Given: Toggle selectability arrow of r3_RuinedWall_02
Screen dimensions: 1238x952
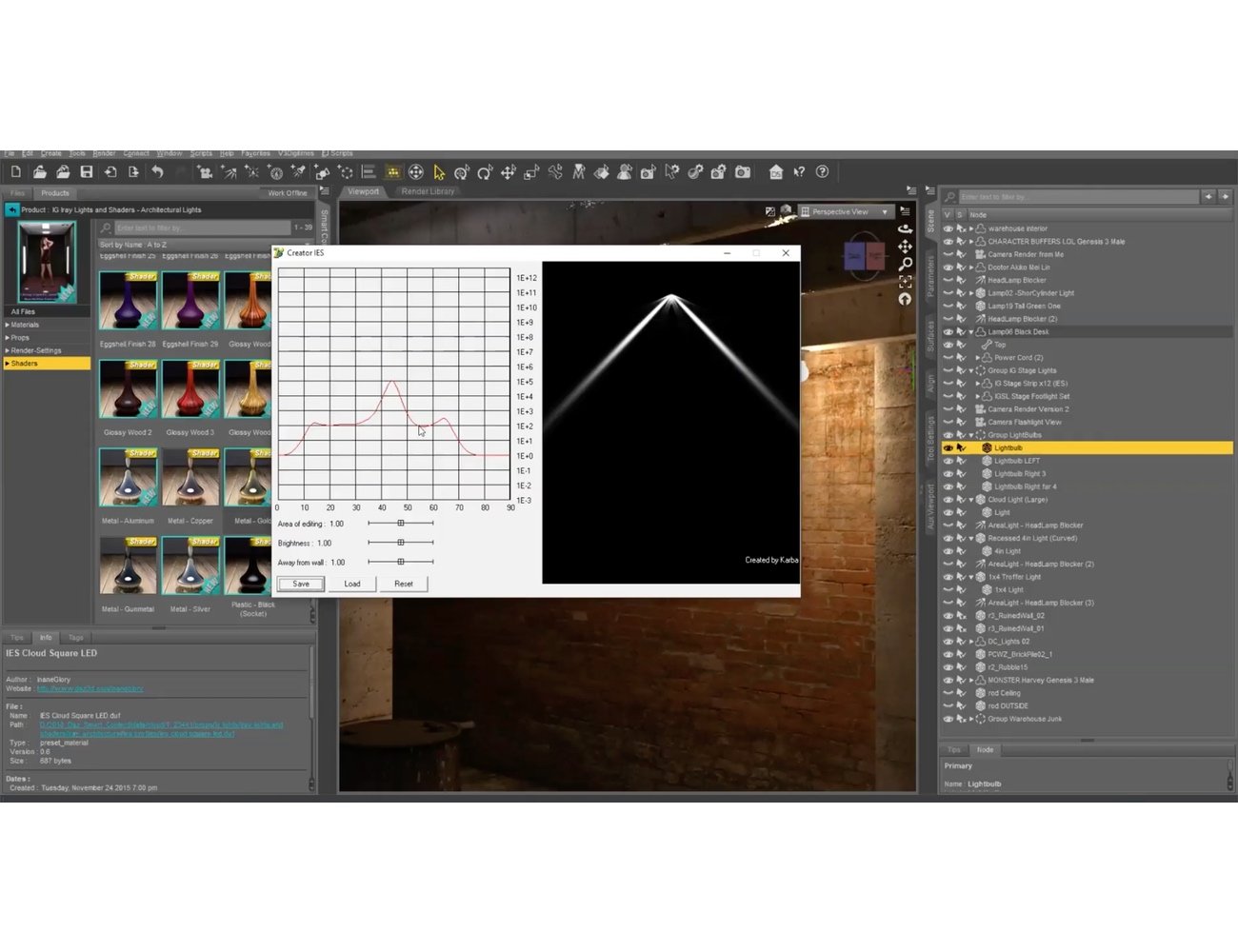Looking at the screenshot, I should [x=961, y=616].
